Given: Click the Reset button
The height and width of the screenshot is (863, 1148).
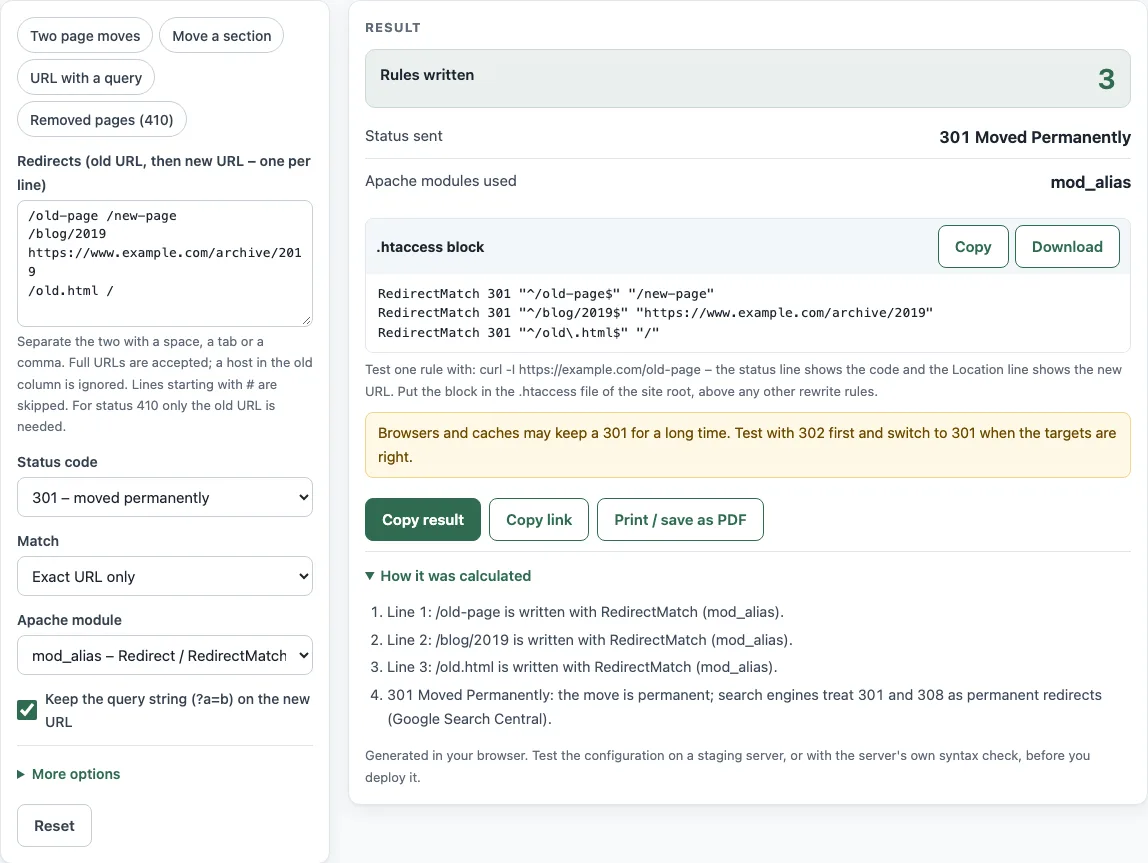Looking at the screenshot, I should (54, 826).
